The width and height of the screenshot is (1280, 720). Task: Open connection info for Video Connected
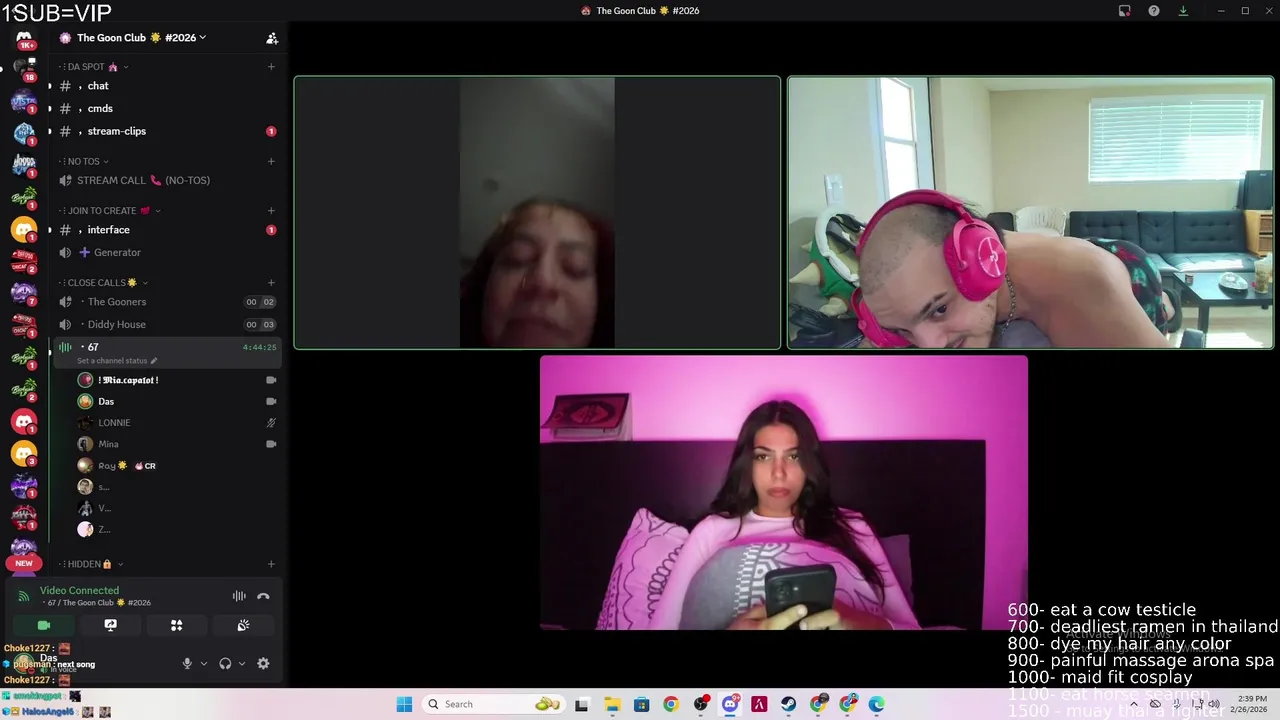[79, 590]
